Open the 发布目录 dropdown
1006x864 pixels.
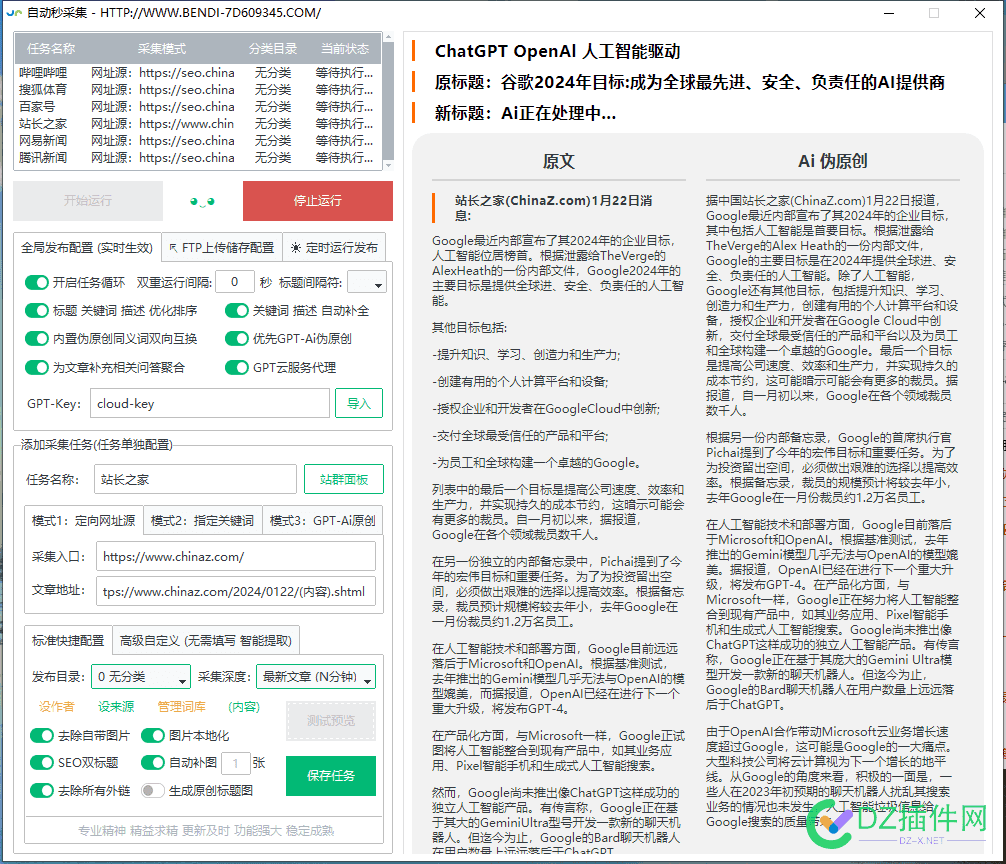pos(141,677)
